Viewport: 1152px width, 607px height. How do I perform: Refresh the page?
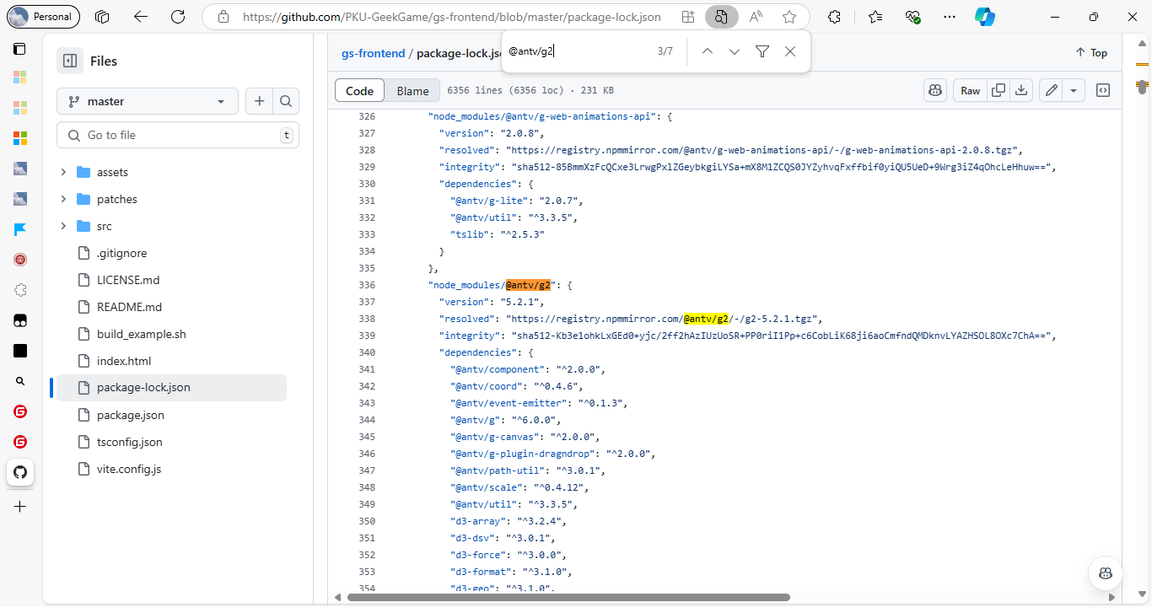click(x=178, y=16)
